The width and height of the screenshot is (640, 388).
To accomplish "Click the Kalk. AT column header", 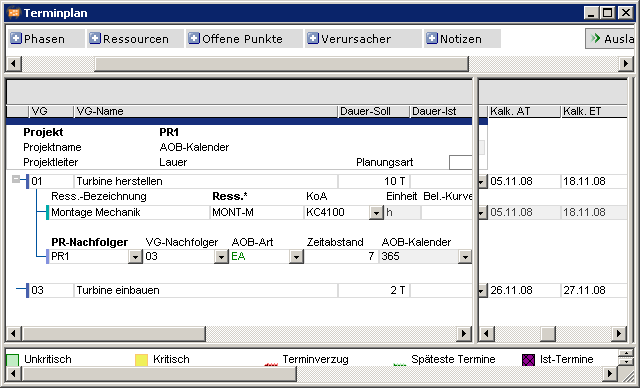I will click(524, 111).
